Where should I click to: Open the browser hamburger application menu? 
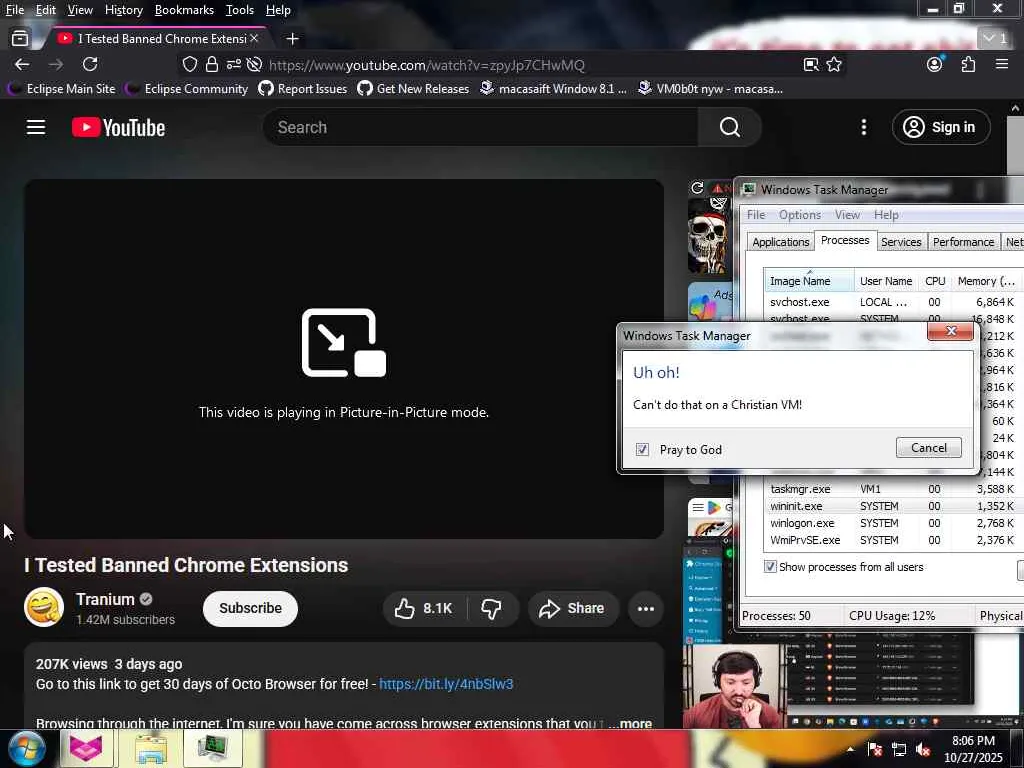[x=1002, y=64]
